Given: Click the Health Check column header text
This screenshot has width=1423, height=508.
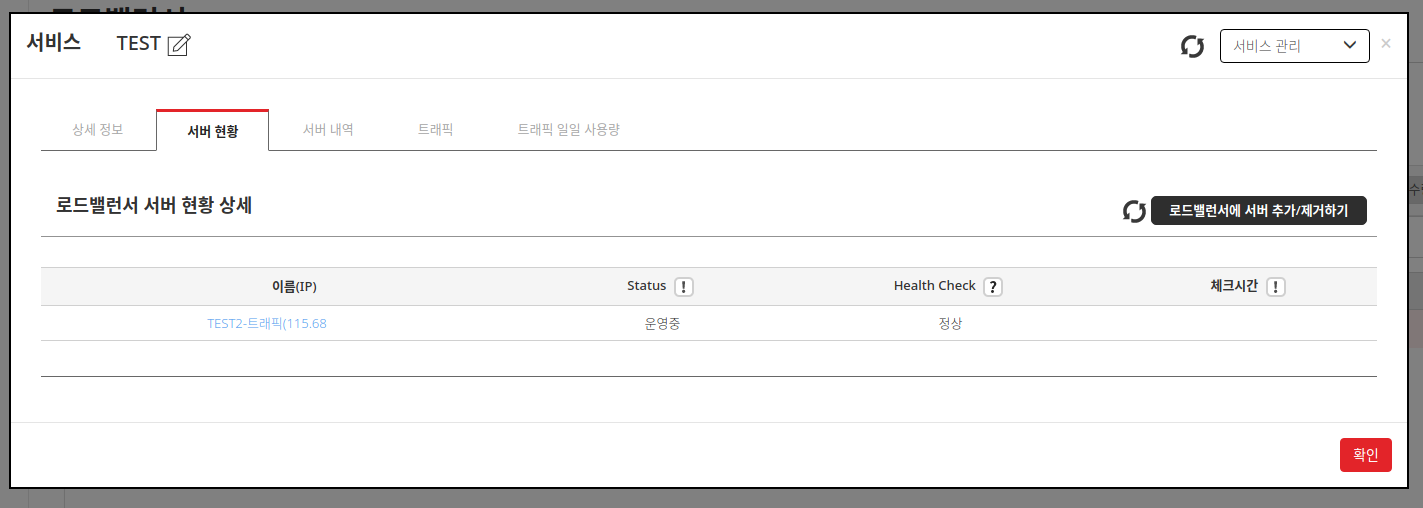Looking at the screenshot, I should pos(935,286).
